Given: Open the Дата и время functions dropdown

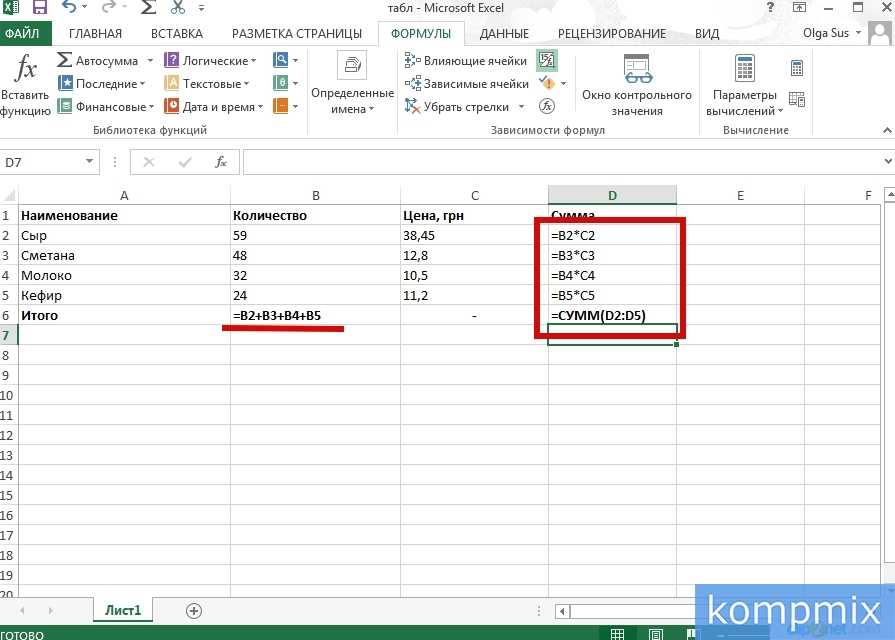Looking at the screenshot, I should pos(213,107).
